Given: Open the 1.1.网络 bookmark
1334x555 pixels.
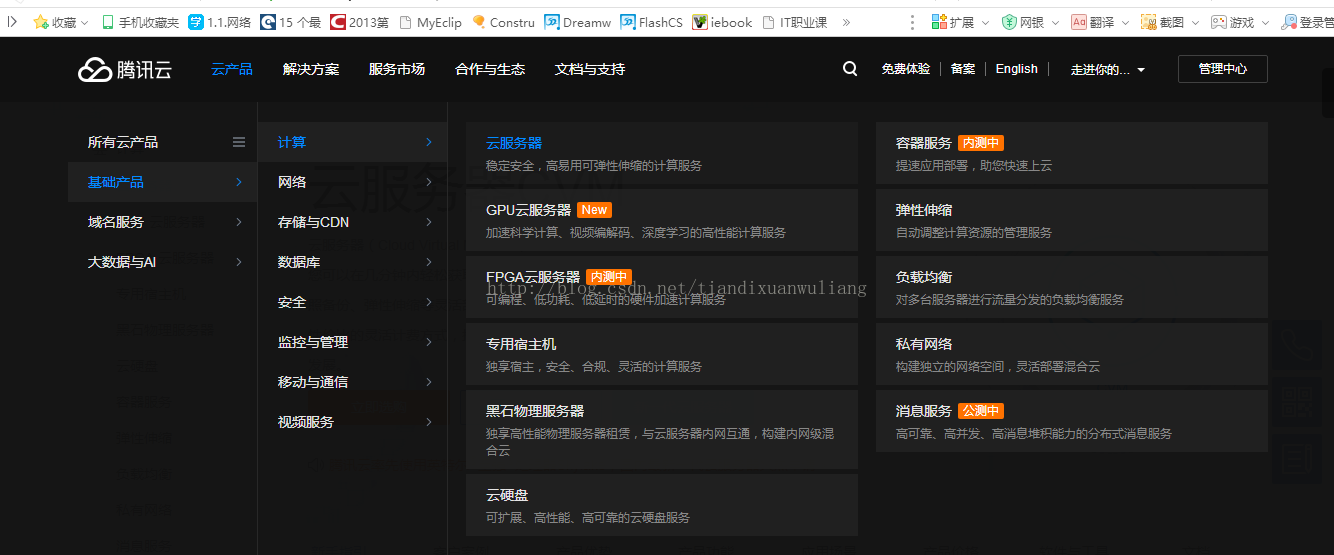Looking at the screenshot, I should coord(219,22).
